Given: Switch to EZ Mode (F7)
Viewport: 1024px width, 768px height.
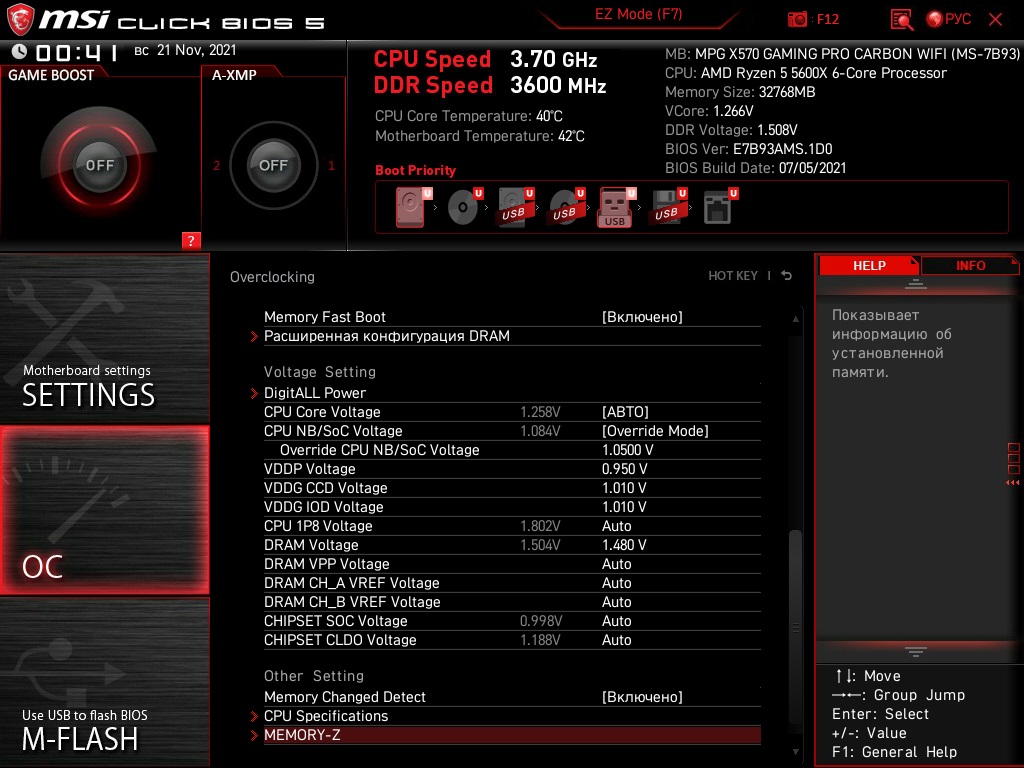Looking at the screenshot, I should tap(638, 14).
